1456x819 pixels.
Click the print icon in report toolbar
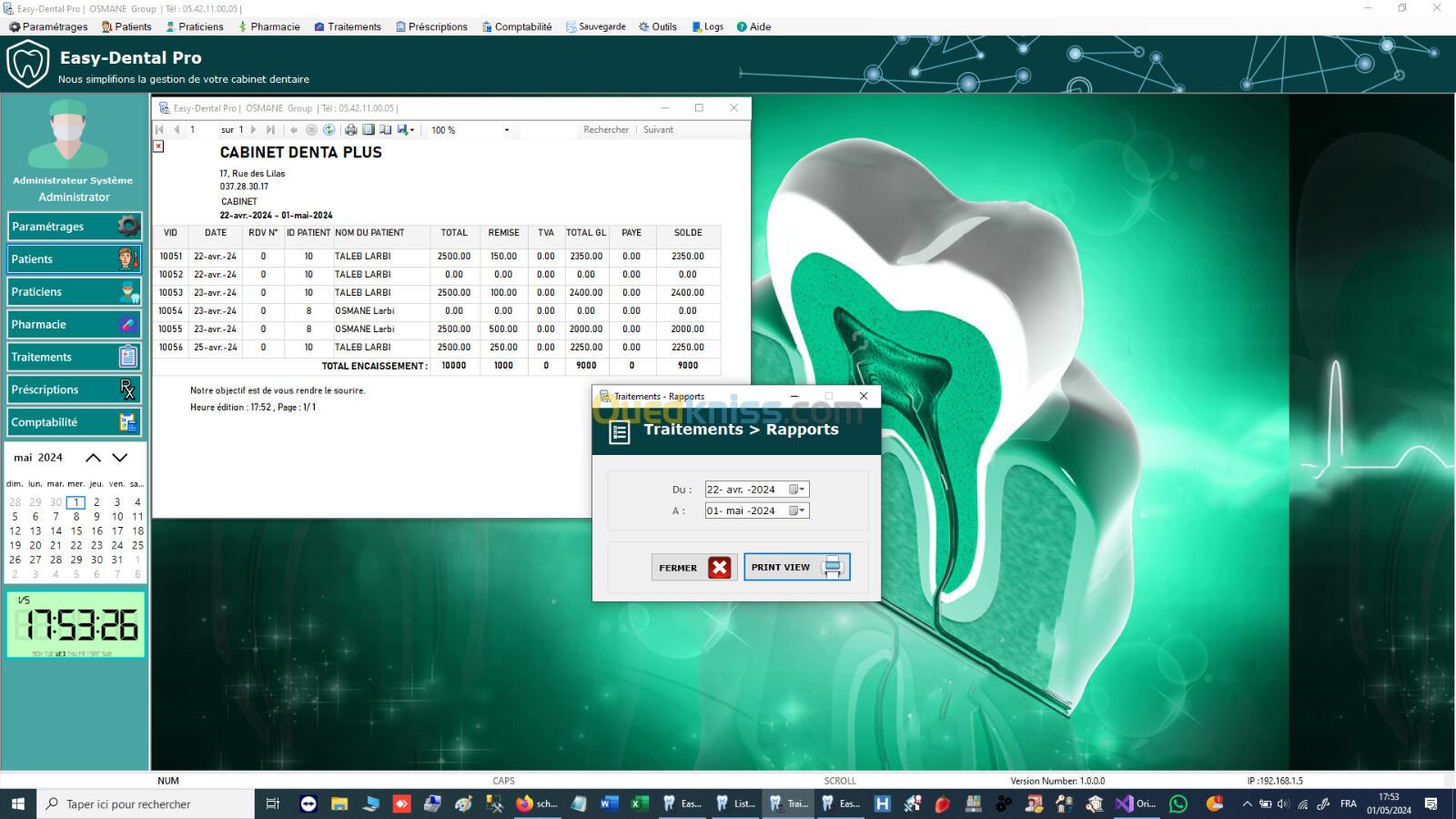coord(350,130)
